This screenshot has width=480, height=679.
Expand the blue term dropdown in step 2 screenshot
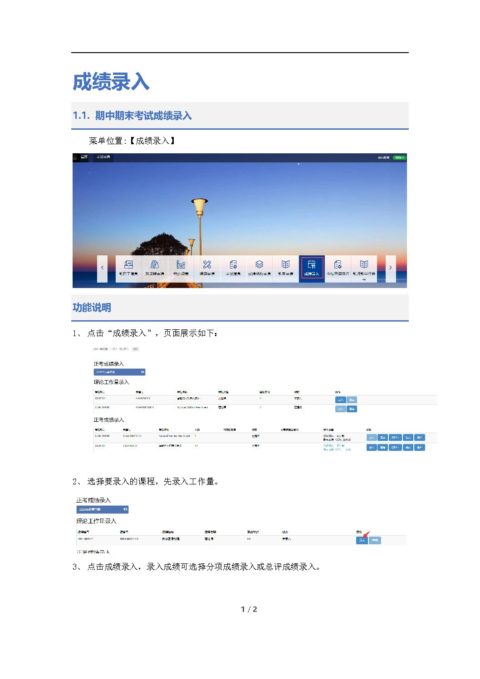click(102, 509)
